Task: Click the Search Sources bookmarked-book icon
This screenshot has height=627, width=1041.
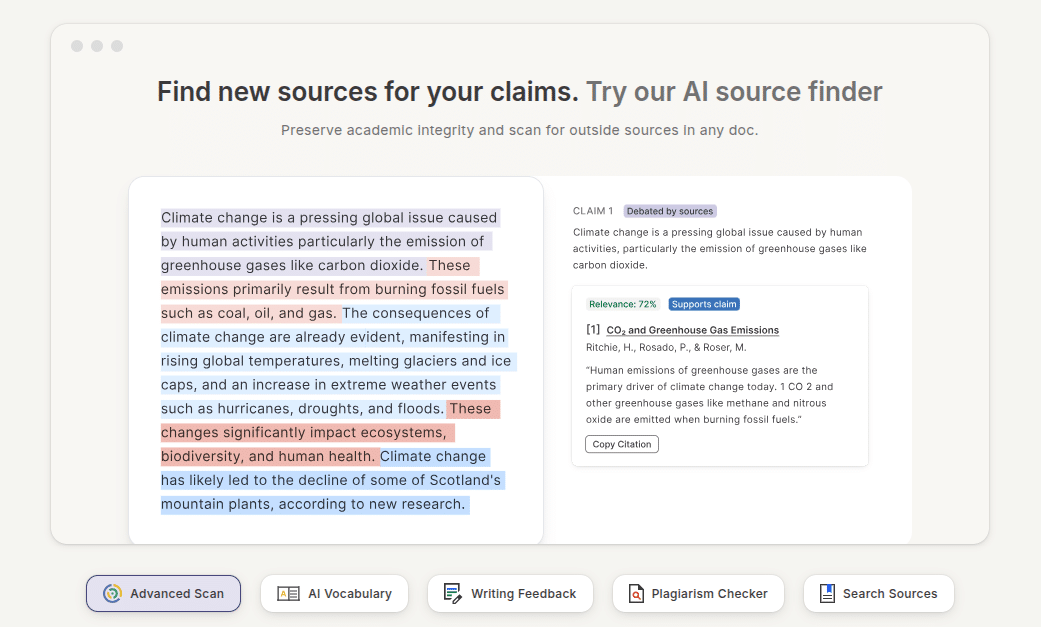Action: point(826,593)
